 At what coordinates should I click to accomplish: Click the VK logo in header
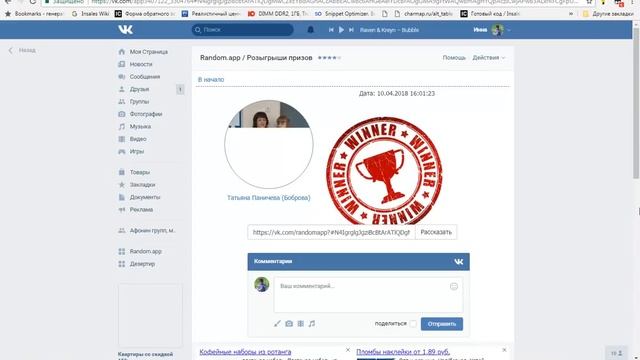coord(125,29)
